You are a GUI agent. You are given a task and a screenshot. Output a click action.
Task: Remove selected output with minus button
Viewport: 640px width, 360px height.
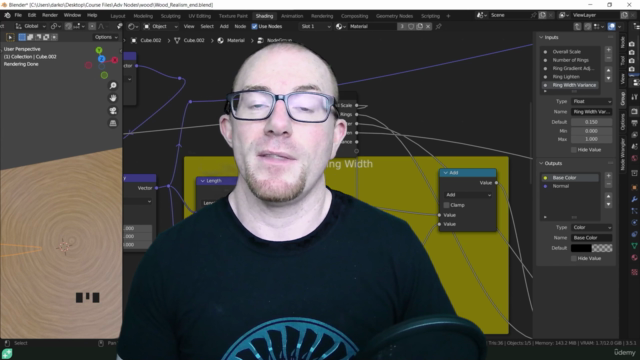[x=609, y=184]
